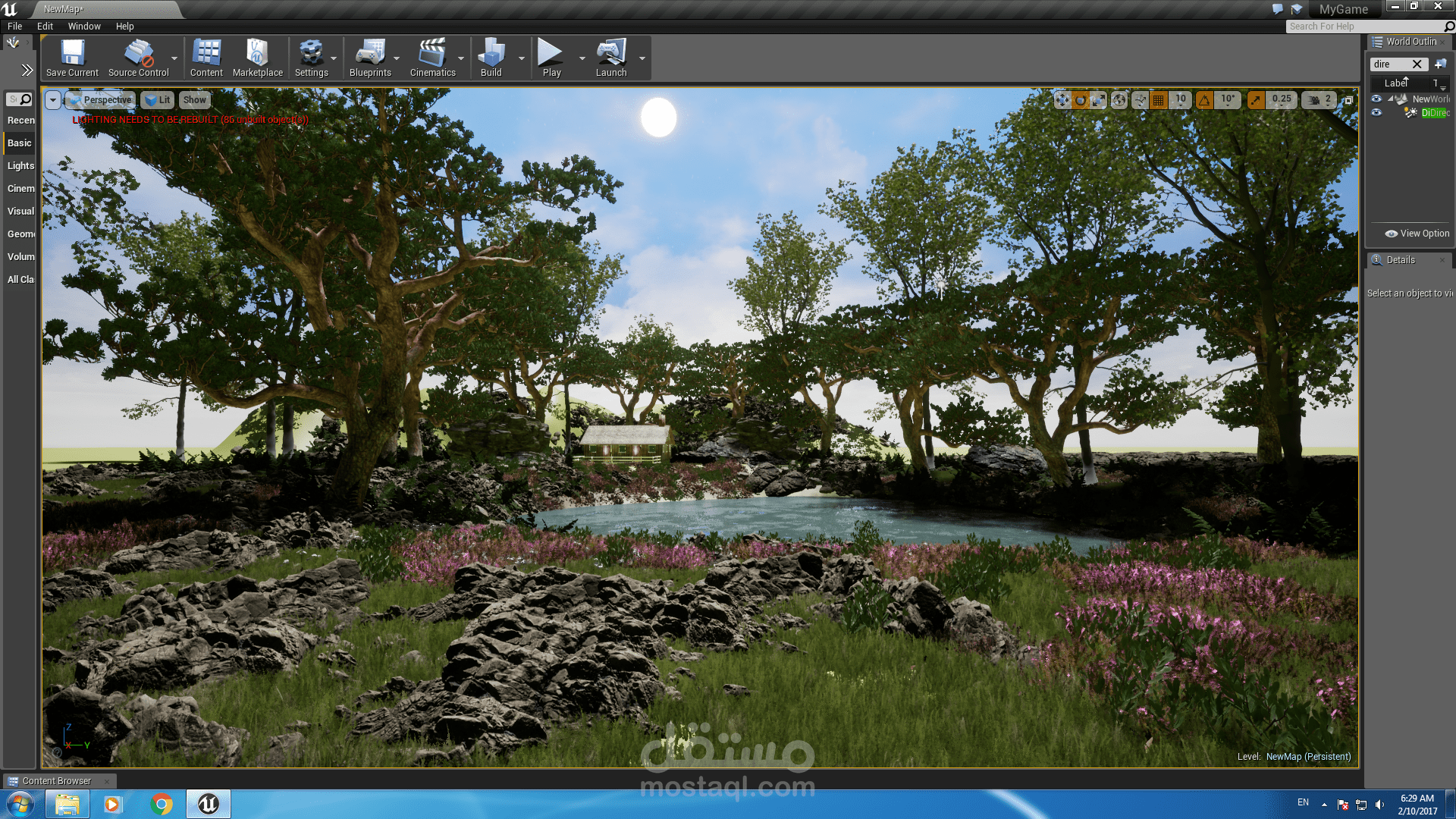The height and width of the screenshot is (819, 1456).
Task: Click the world coordinate system globe icon
Action: [x=1119, y=100]
